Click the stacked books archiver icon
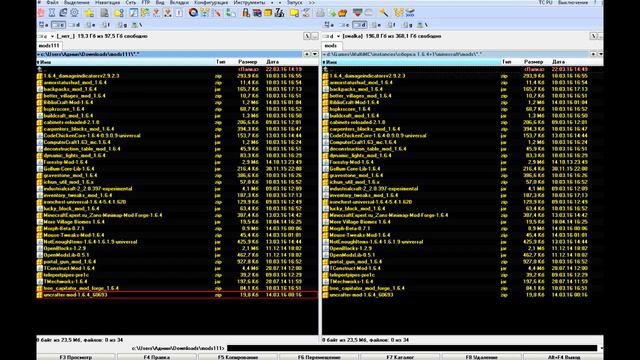The height and width of the screenshot is (360, 640). pos(257,13)
